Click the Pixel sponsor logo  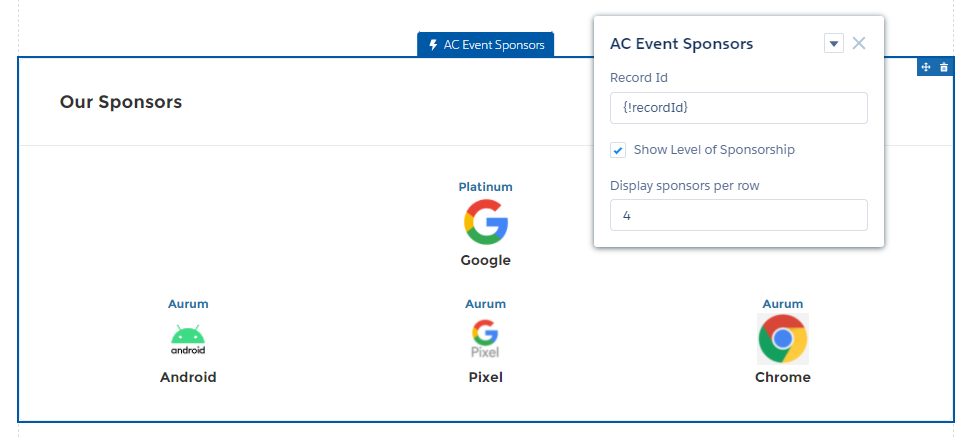[x=485, y=339]
